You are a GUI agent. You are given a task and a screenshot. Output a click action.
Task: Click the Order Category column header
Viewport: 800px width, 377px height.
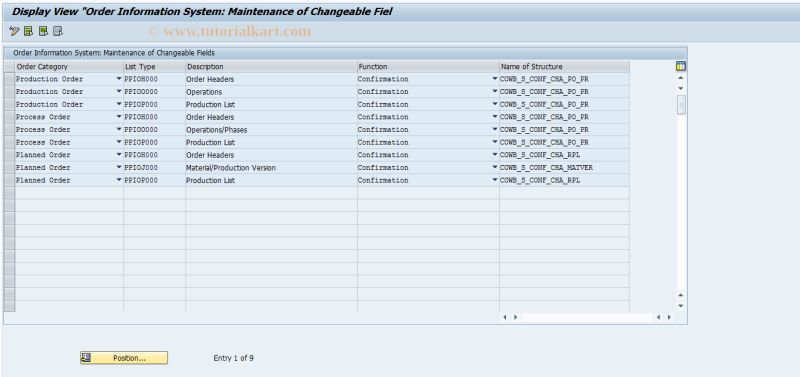click(x=69, y=66)
